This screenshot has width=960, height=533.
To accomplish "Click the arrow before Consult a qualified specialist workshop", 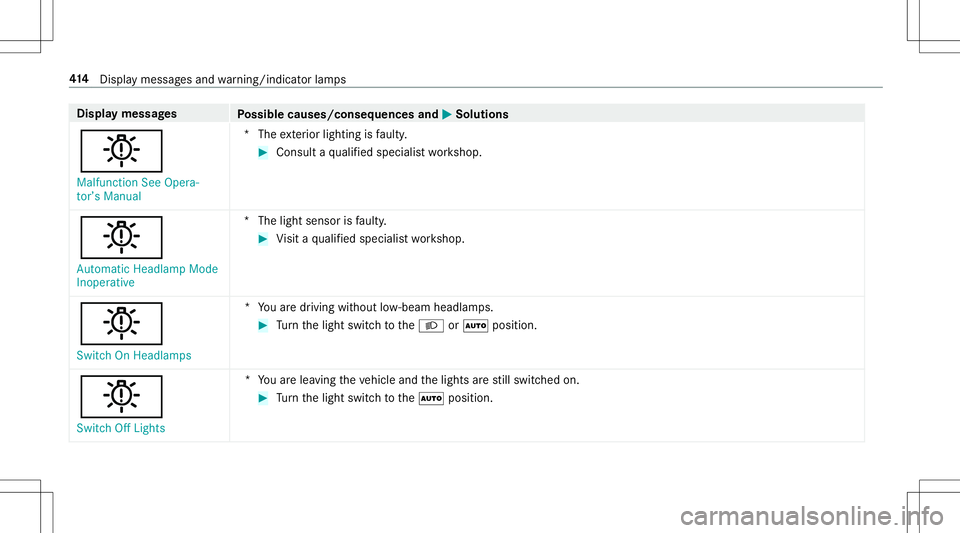I will [263, 152].
